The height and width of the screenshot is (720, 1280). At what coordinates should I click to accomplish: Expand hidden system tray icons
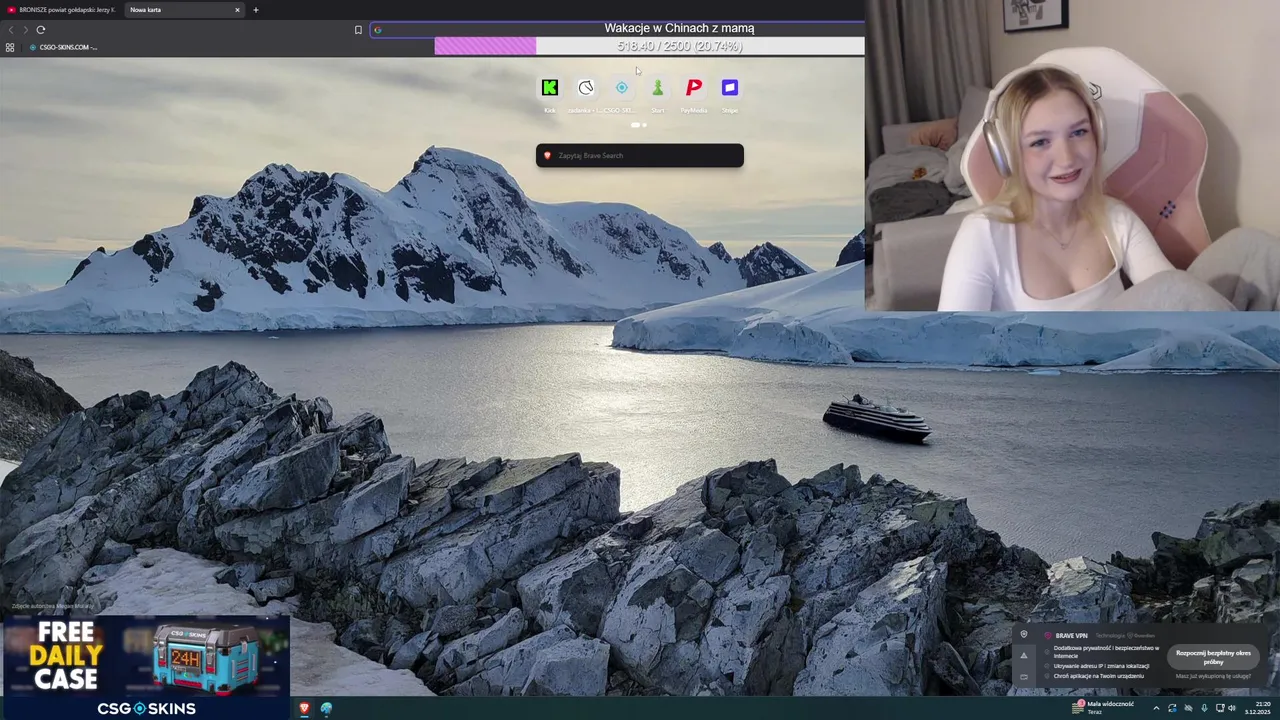click(x=1156, y=708)
